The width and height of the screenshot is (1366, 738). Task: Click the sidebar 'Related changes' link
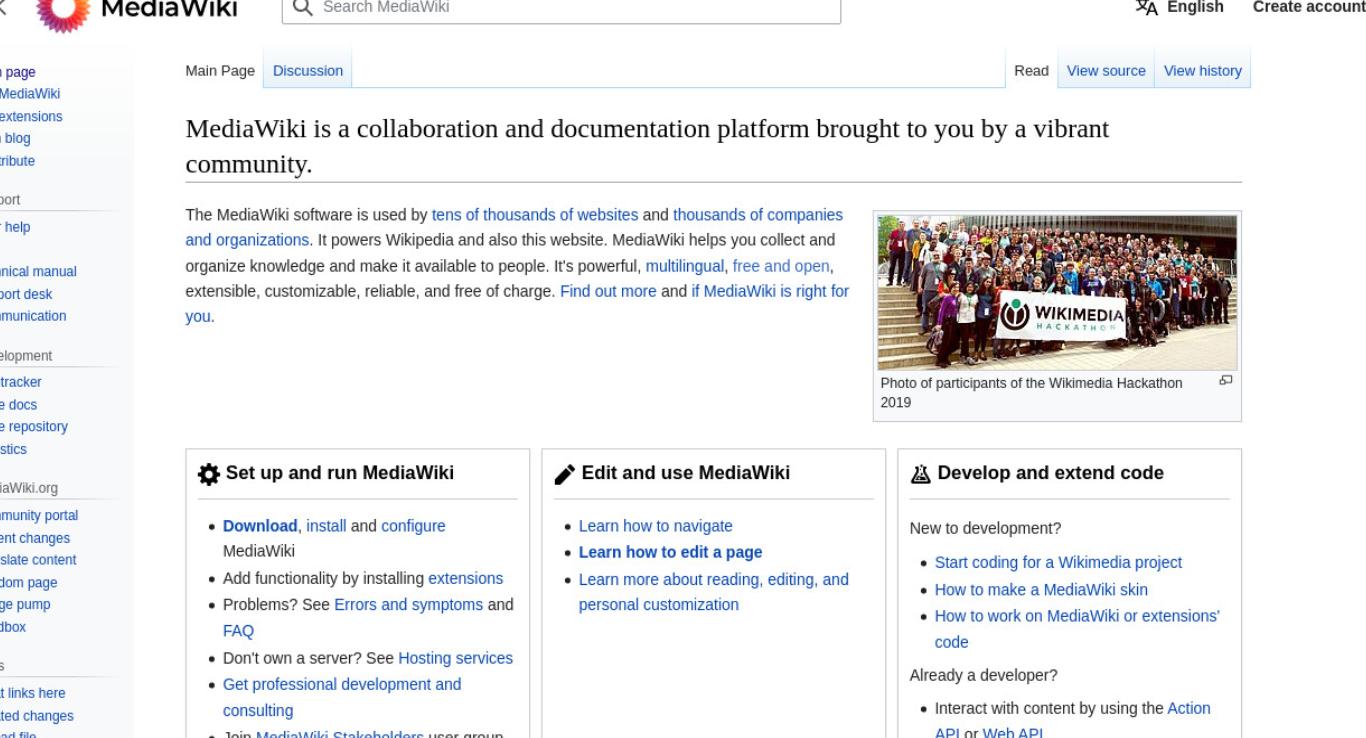click(x=37, y=716)
